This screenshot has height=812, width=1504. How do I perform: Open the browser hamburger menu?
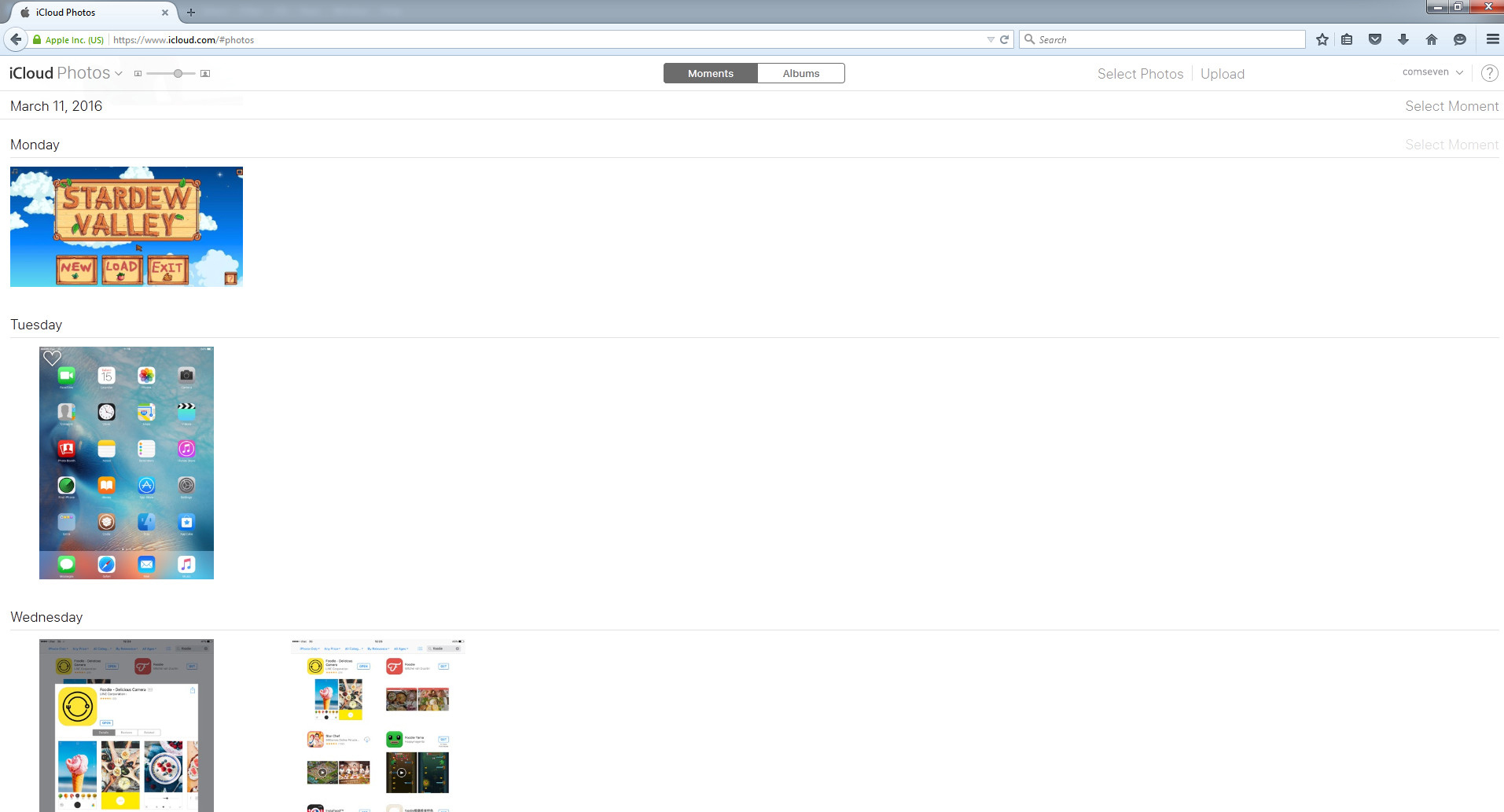[1492, 39]
